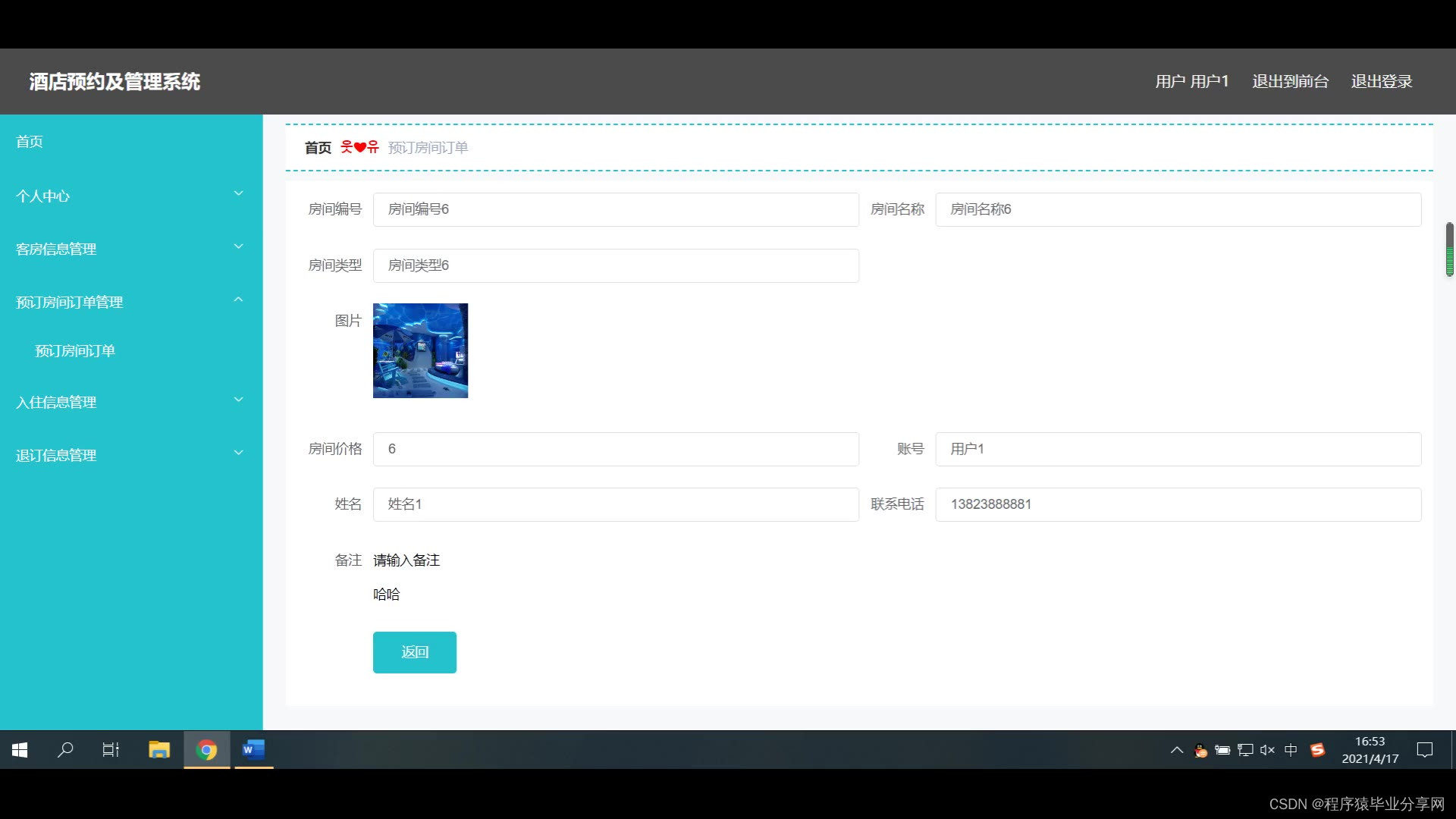1456x819 pixels.
Task: Click the taskbar search magnifier icon
Action: point(66,750)
